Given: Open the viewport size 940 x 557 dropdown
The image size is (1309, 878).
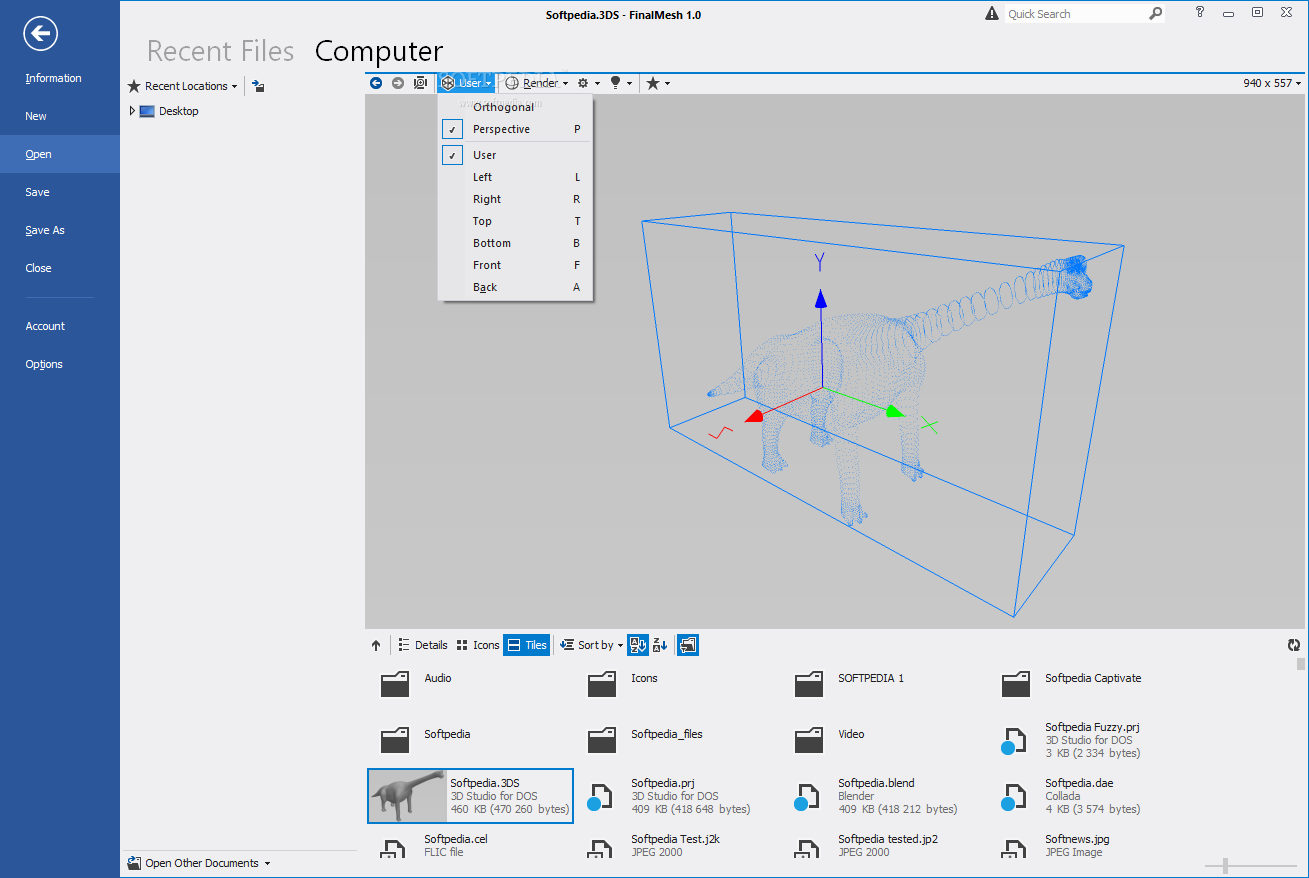Looking at the screenshot, I should (x=1273, y=83).
